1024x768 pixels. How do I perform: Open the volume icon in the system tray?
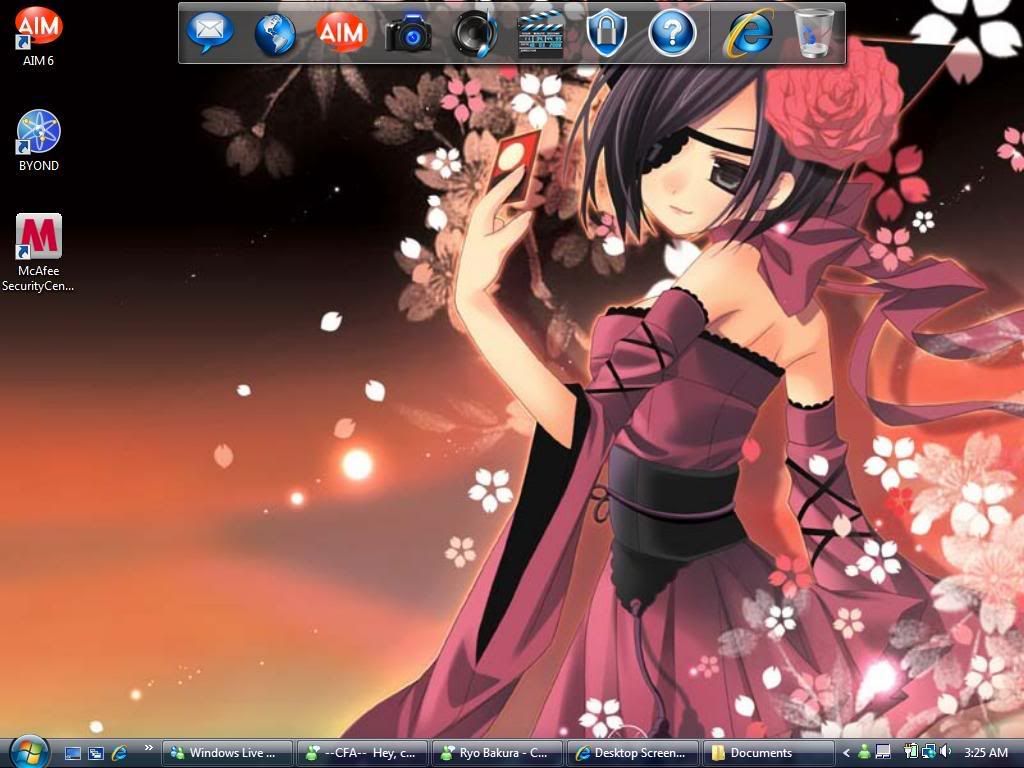pyautogui.click(x=944, y=752)
